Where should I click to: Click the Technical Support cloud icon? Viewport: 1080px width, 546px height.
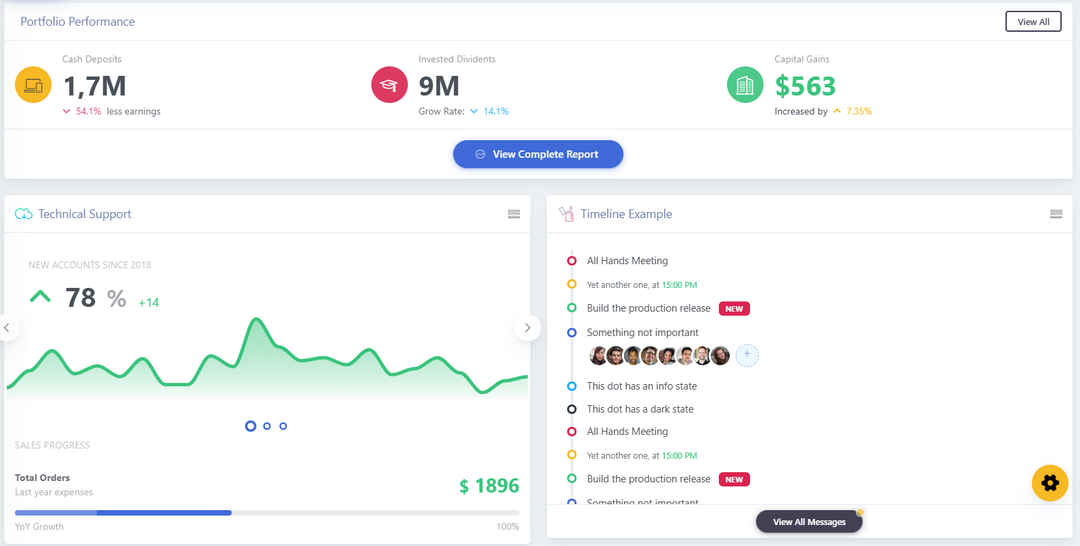23,214
